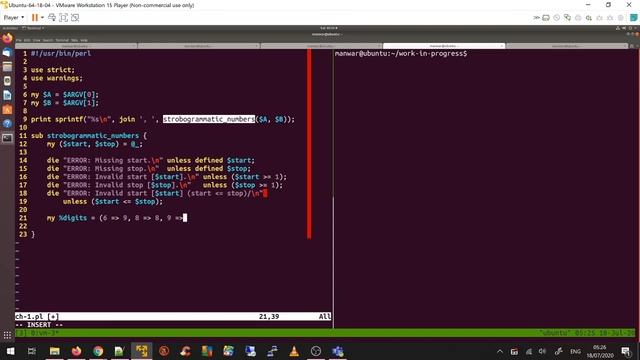Launch Firefox from the Ubuntu dock
Viewport: 640px width, 360px height.
pyautogui.click(x=7, y=39)
